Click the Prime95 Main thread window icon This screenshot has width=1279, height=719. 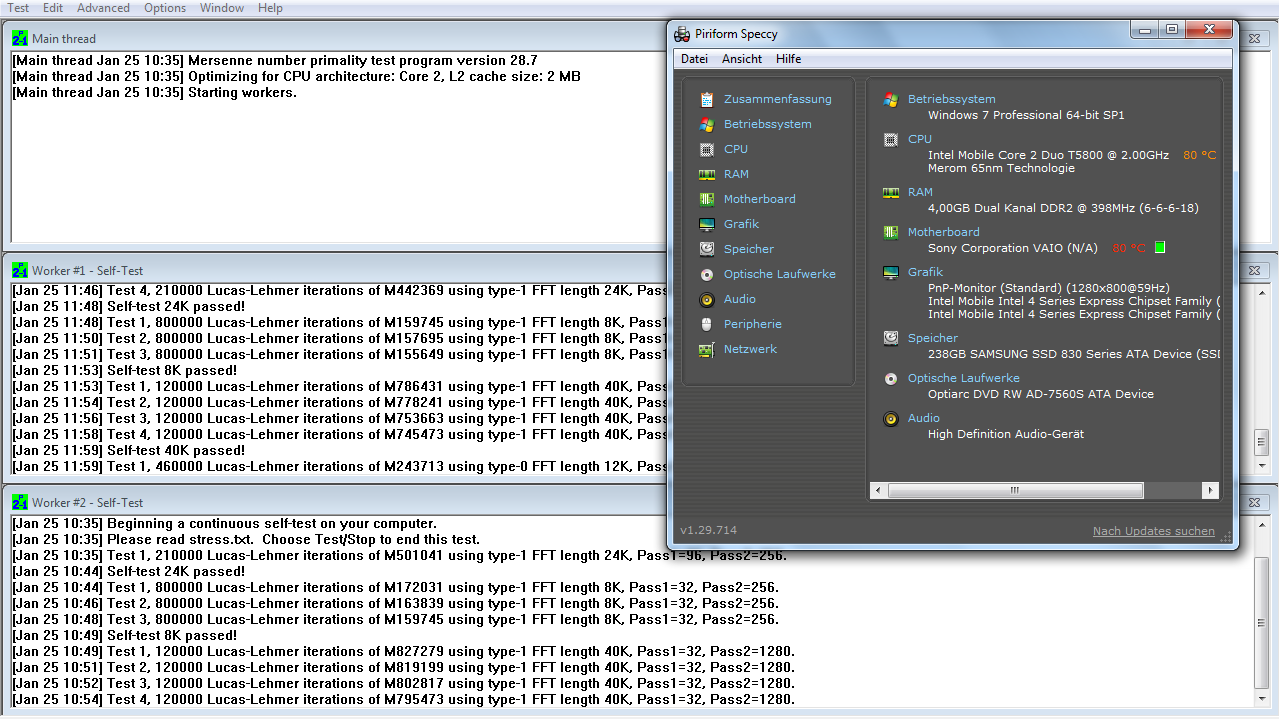click(20, 38)
